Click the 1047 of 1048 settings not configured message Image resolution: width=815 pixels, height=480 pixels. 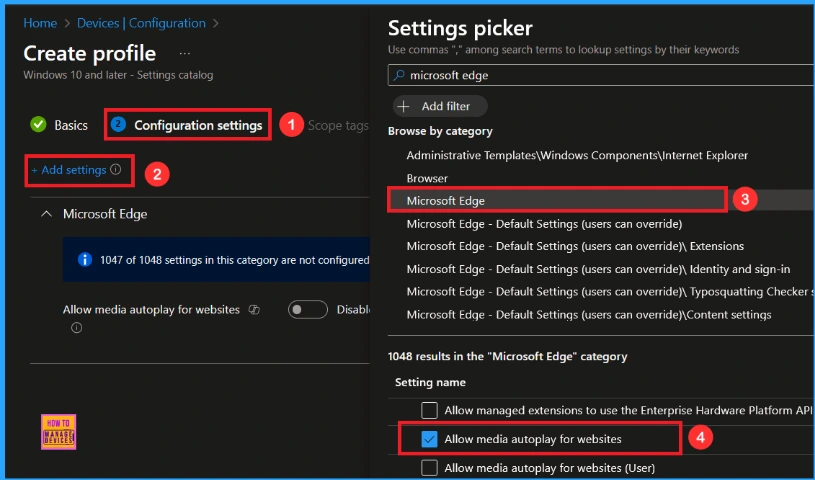[234, 260]
